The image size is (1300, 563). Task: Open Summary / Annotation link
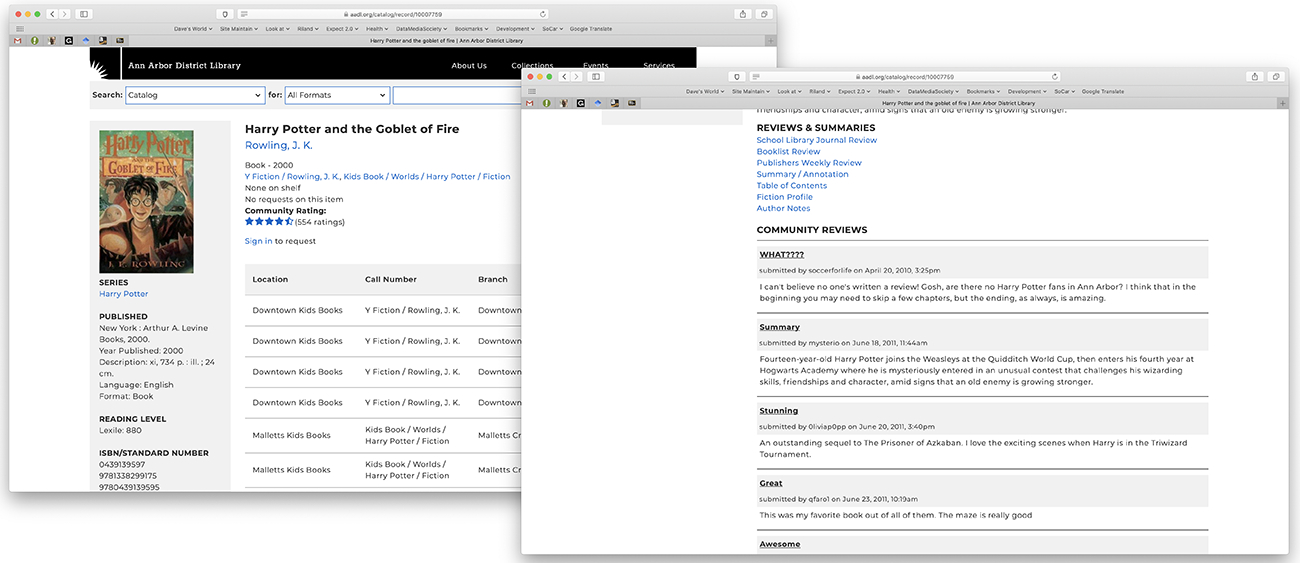802,174
